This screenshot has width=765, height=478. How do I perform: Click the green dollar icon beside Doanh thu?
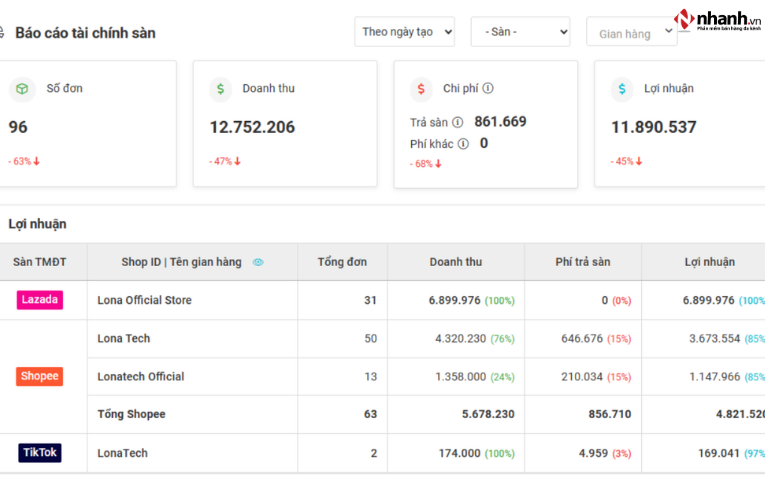pyautogui.click(x=221, y=89)
